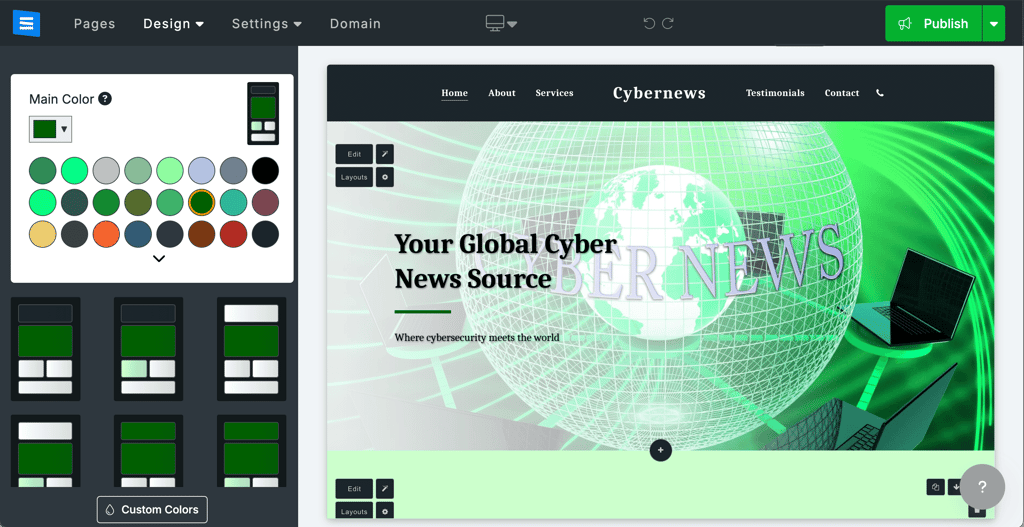Click About in the site navigation
Image resolution: width=1024 pixels, height=527 pixels.
pyautogui.click(x=502, y=93)
